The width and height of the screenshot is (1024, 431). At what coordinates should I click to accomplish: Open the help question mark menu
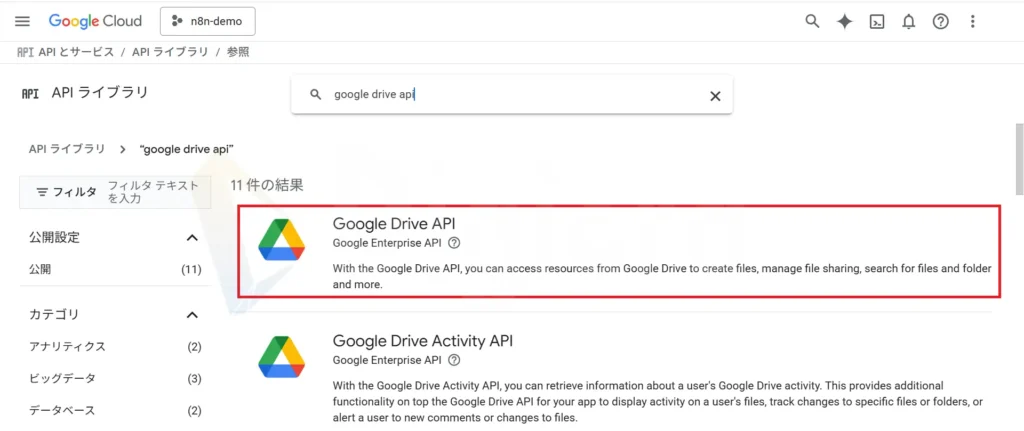click(940, 22)
